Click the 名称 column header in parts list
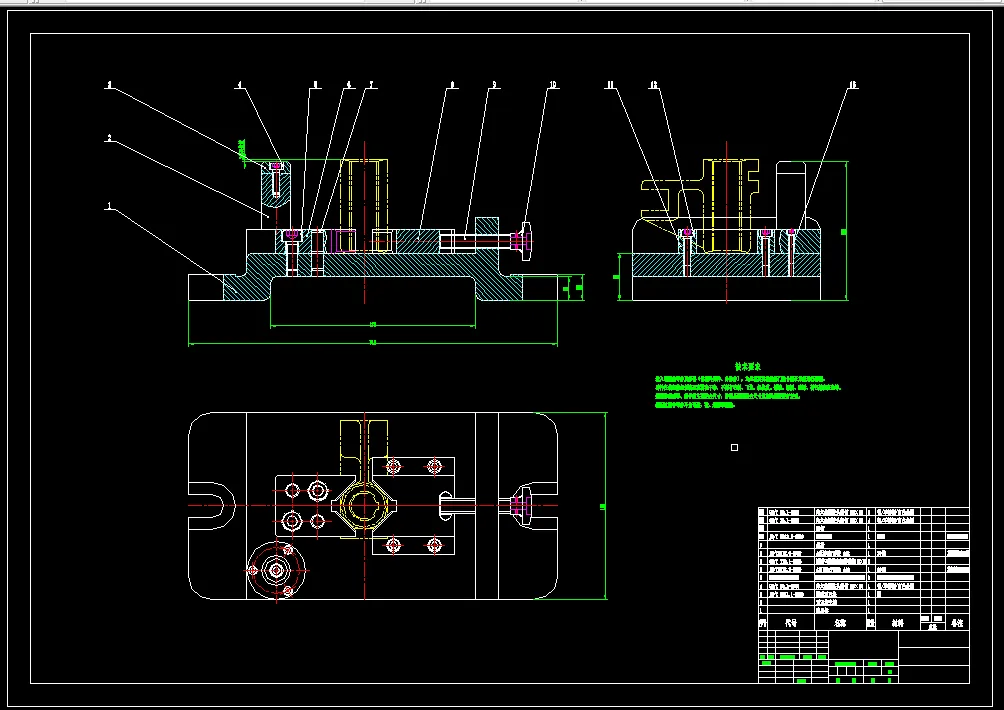This screenshot has height=710, width=1004. coord(840,623)
